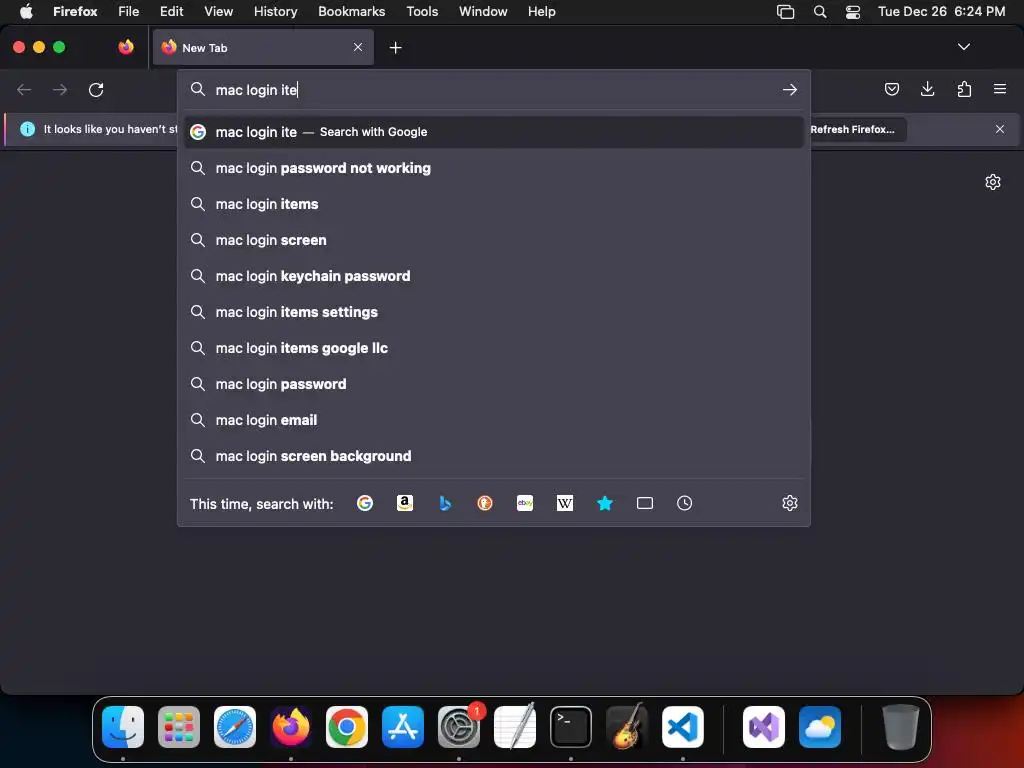Pick suggestion 'mac login keychain password'
The width and height of the screenshot is (1024, 768).
[x=493, y=276]
